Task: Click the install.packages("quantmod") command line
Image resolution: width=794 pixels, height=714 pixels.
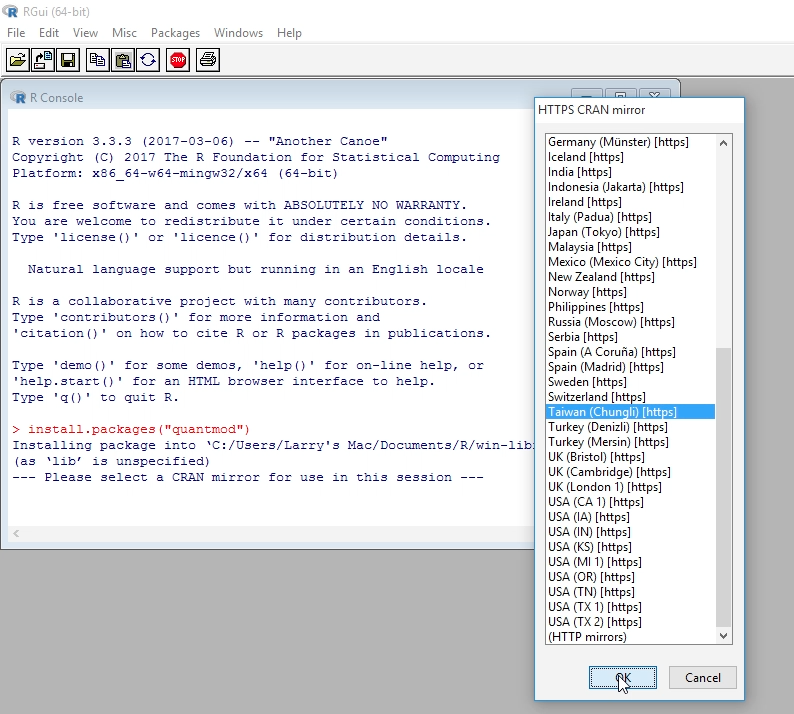Action: (x=132, y=429)
